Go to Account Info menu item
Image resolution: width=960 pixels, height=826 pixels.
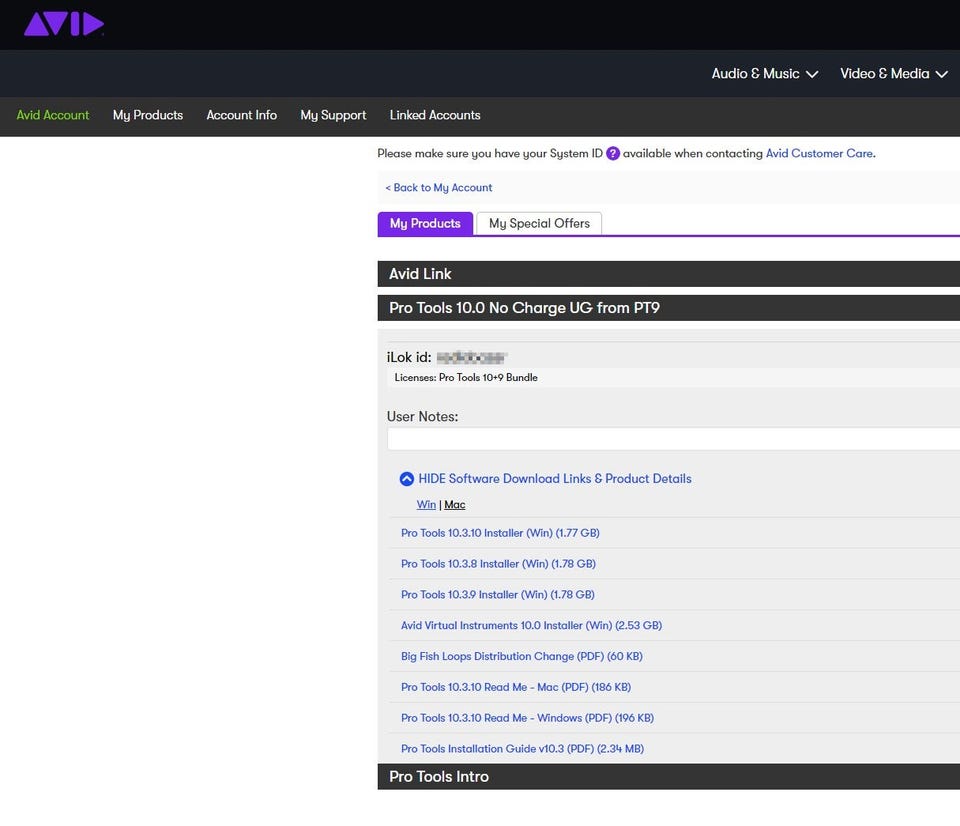pyautogui.click(x=241, y=115)
